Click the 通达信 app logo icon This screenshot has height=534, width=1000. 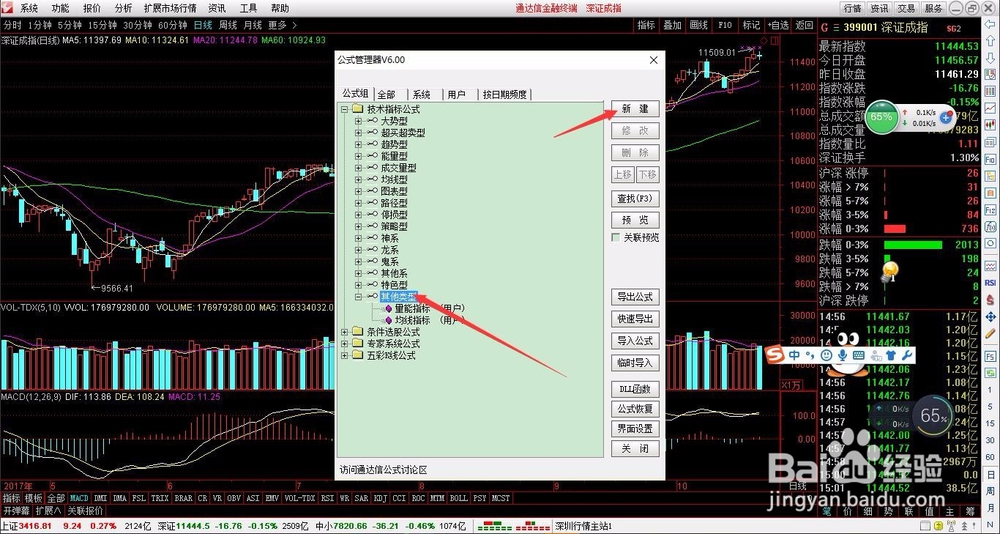[6, 8]
